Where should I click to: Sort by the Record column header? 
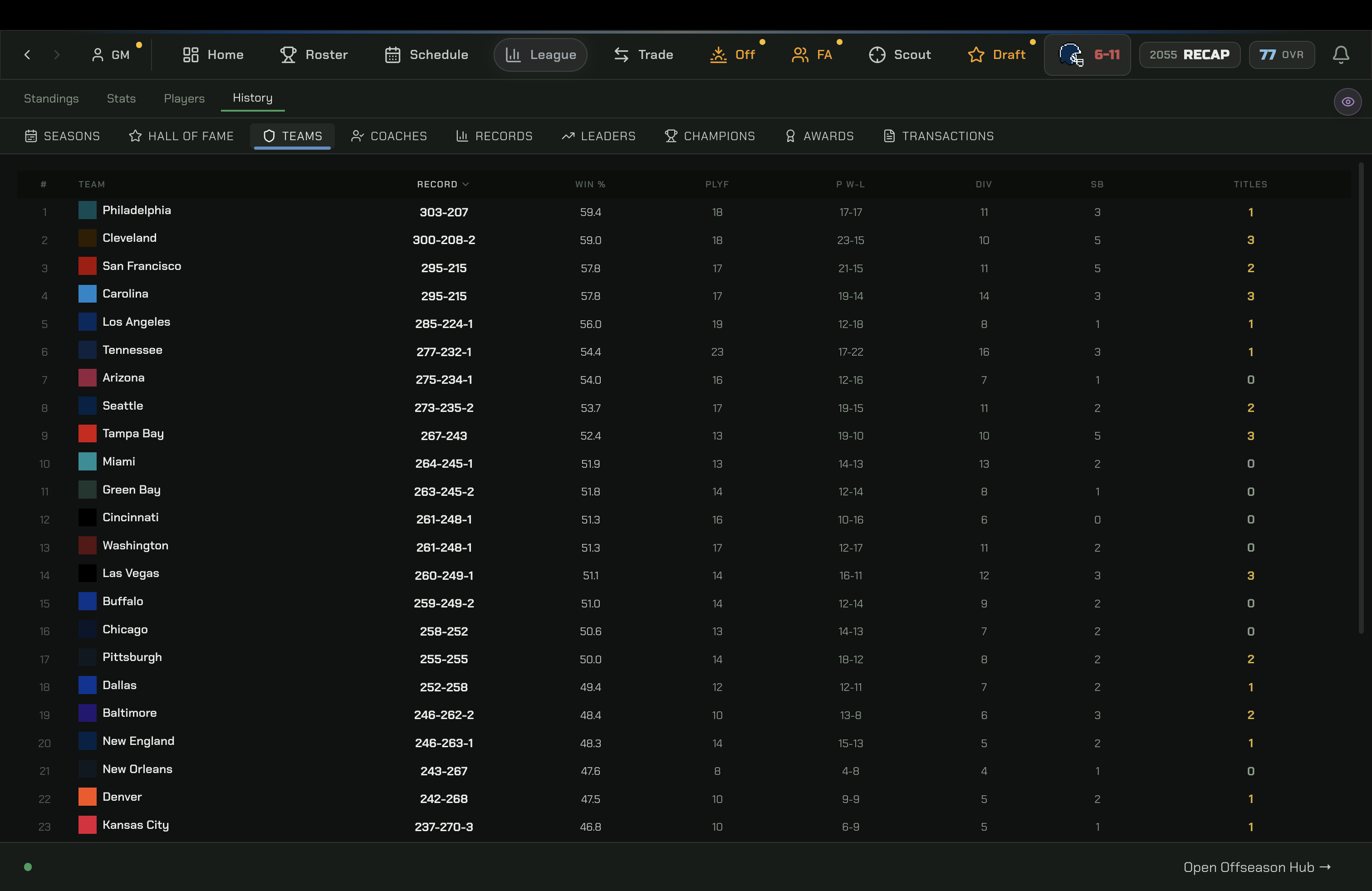[x=443, y=185]
